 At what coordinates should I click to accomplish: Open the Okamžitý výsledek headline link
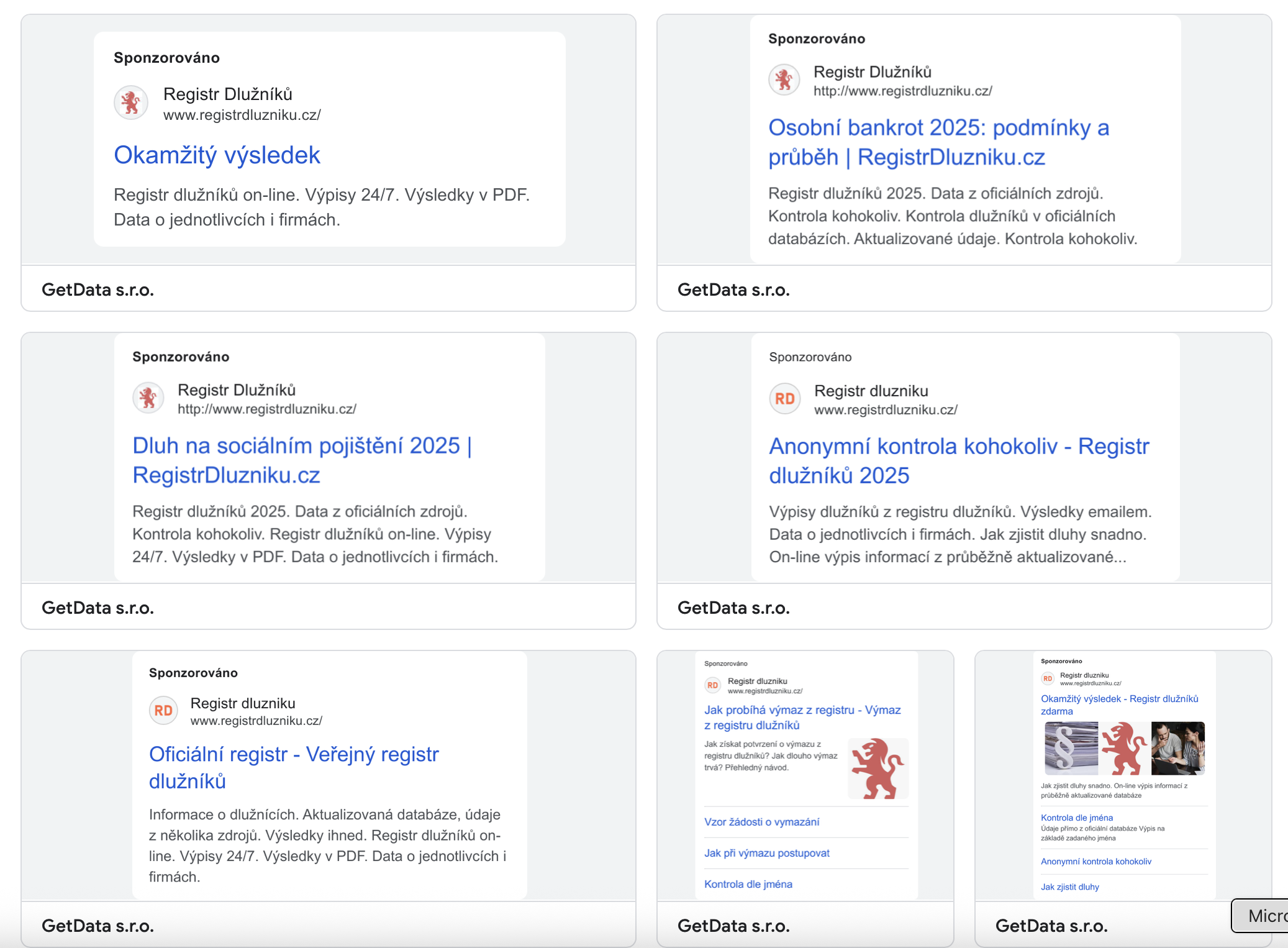[217, 155]
